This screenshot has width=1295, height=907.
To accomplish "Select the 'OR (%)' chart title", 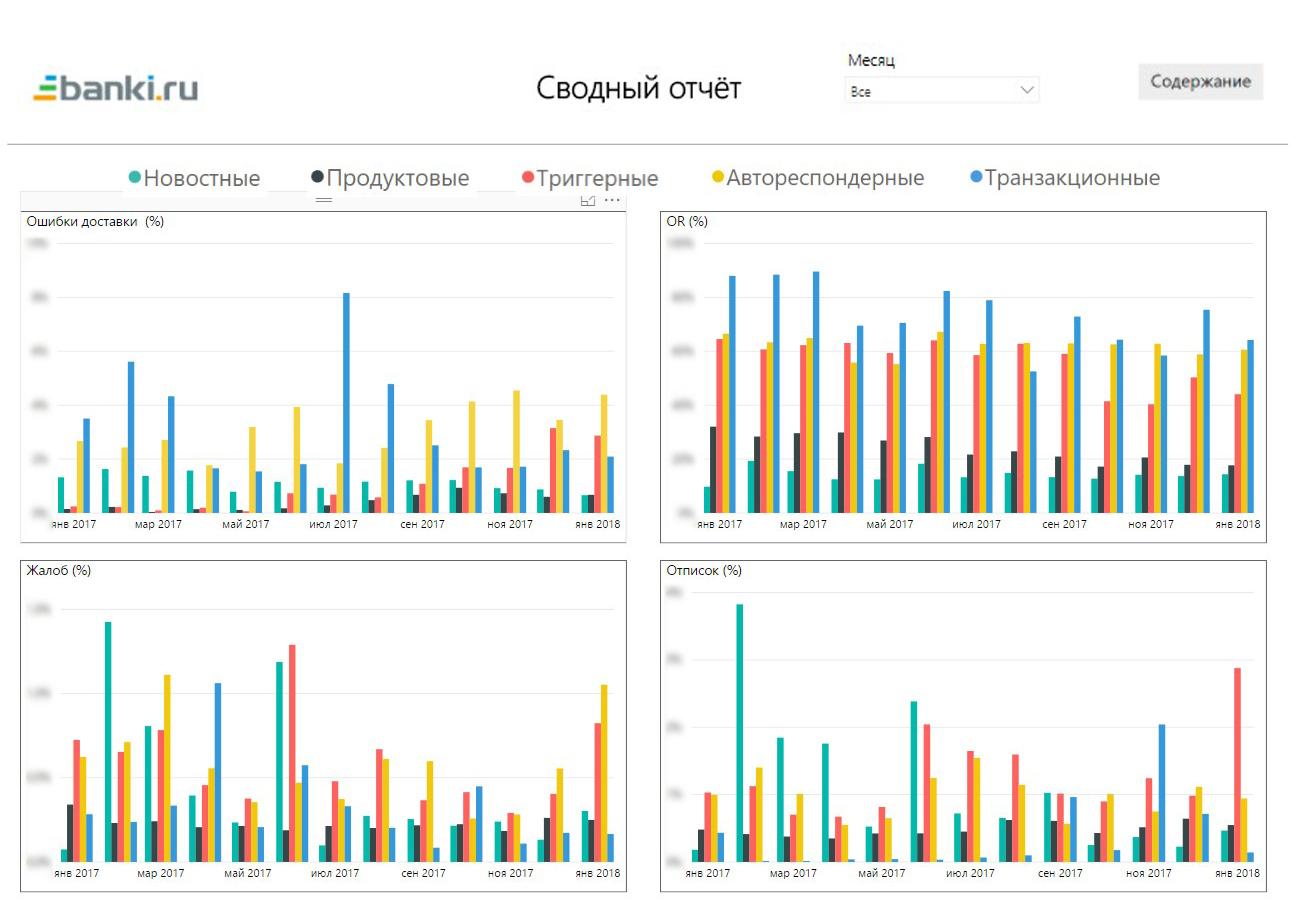I will pyautogui.click(x=687, y=222).
